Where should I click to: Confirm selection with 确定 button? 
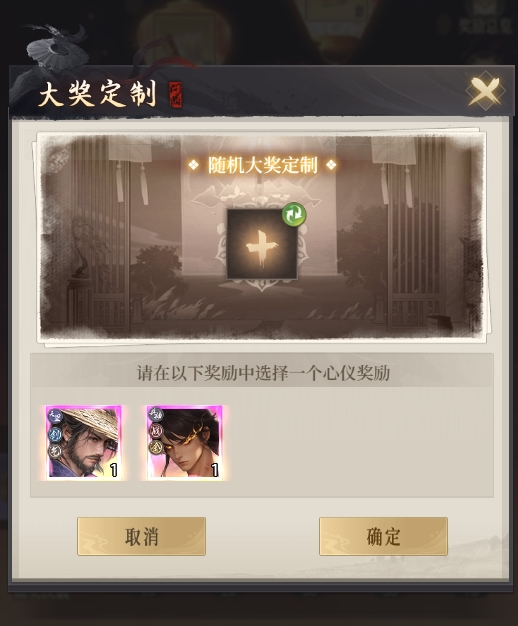point(383,536)
